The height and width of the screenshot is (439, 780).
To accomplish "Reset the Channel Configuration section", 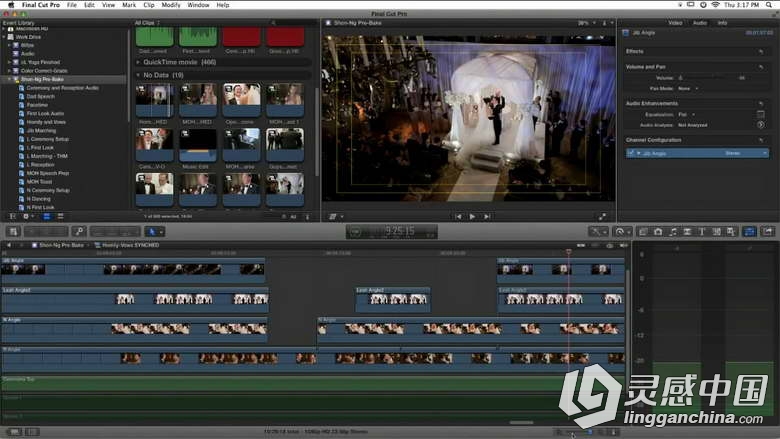I will tap(761, 140).
